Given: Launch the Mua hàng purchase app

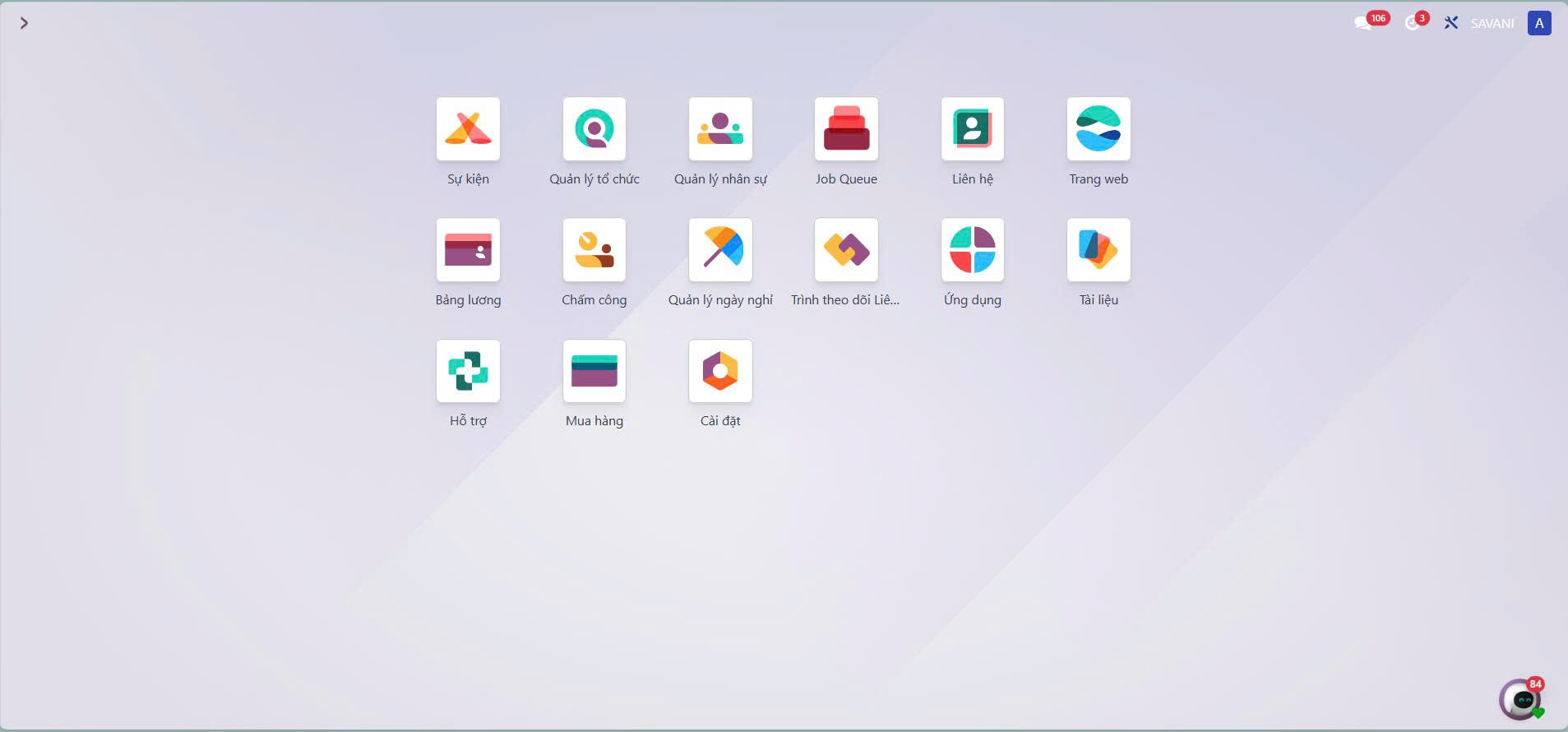Looking at the screenshot, I should [594, 371].
